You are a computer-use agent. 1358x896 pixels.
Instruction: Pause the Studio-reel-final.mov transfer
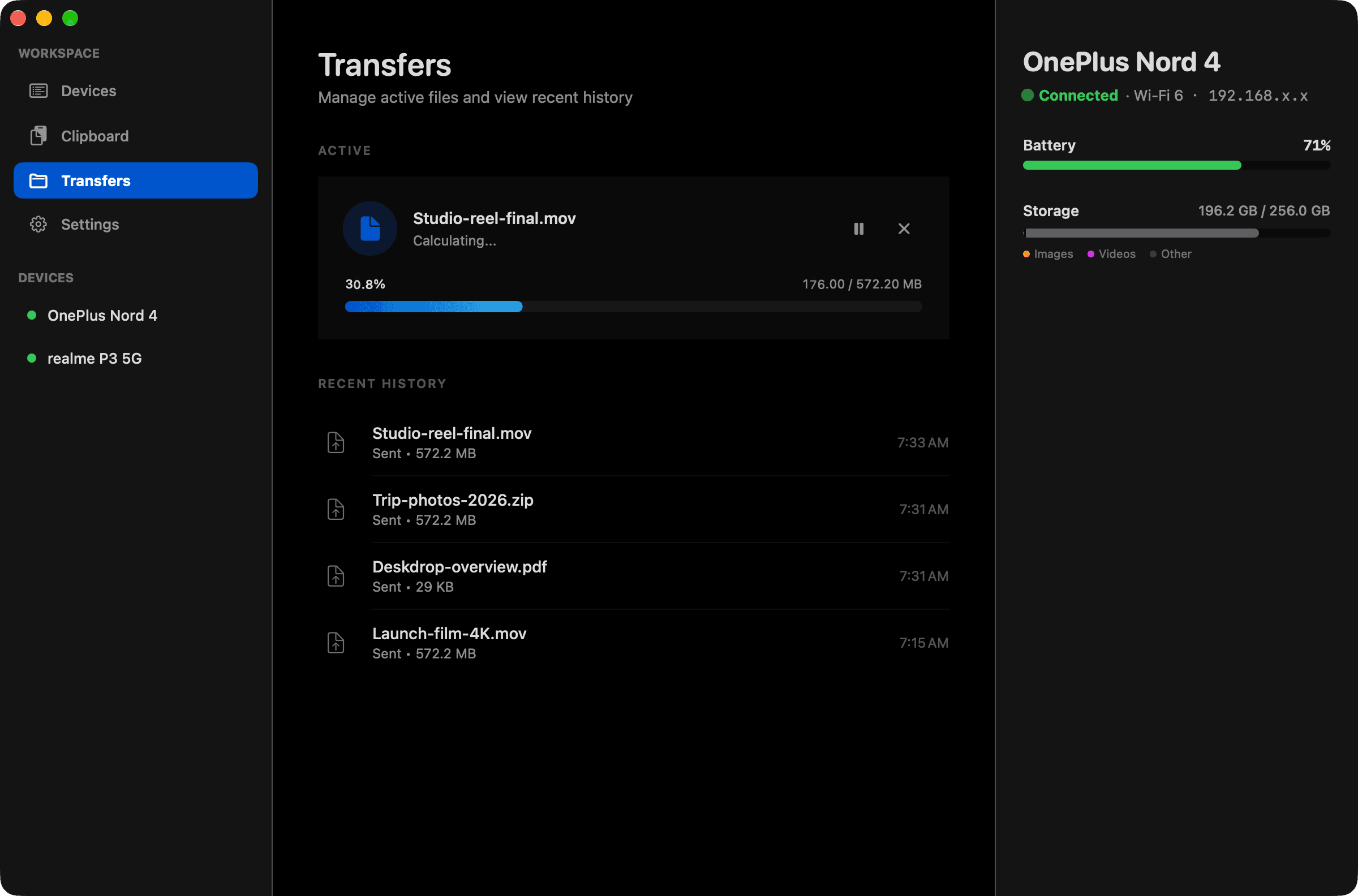[x=858, y=229]
